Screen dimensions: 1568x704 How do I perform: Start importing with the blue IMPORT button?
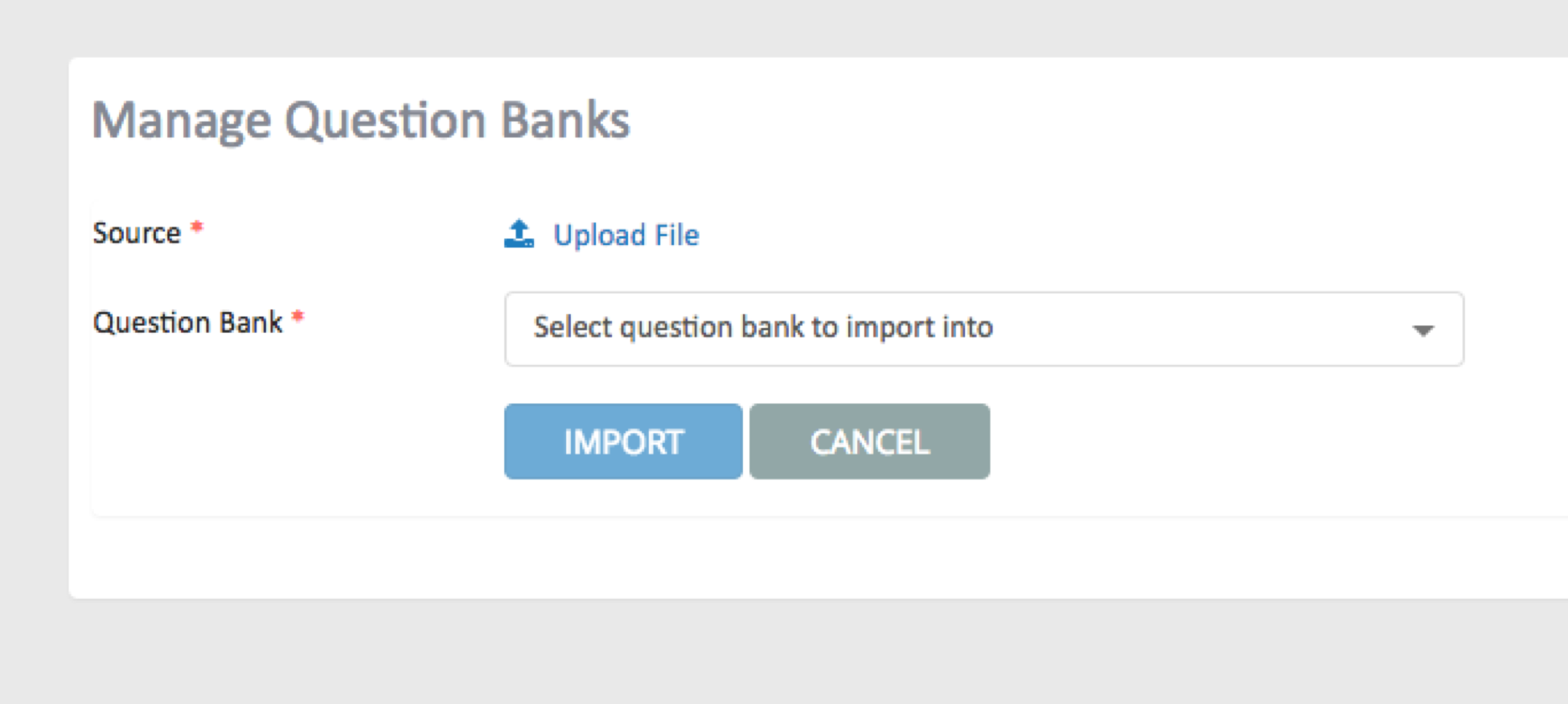click(x=623, y=441)
